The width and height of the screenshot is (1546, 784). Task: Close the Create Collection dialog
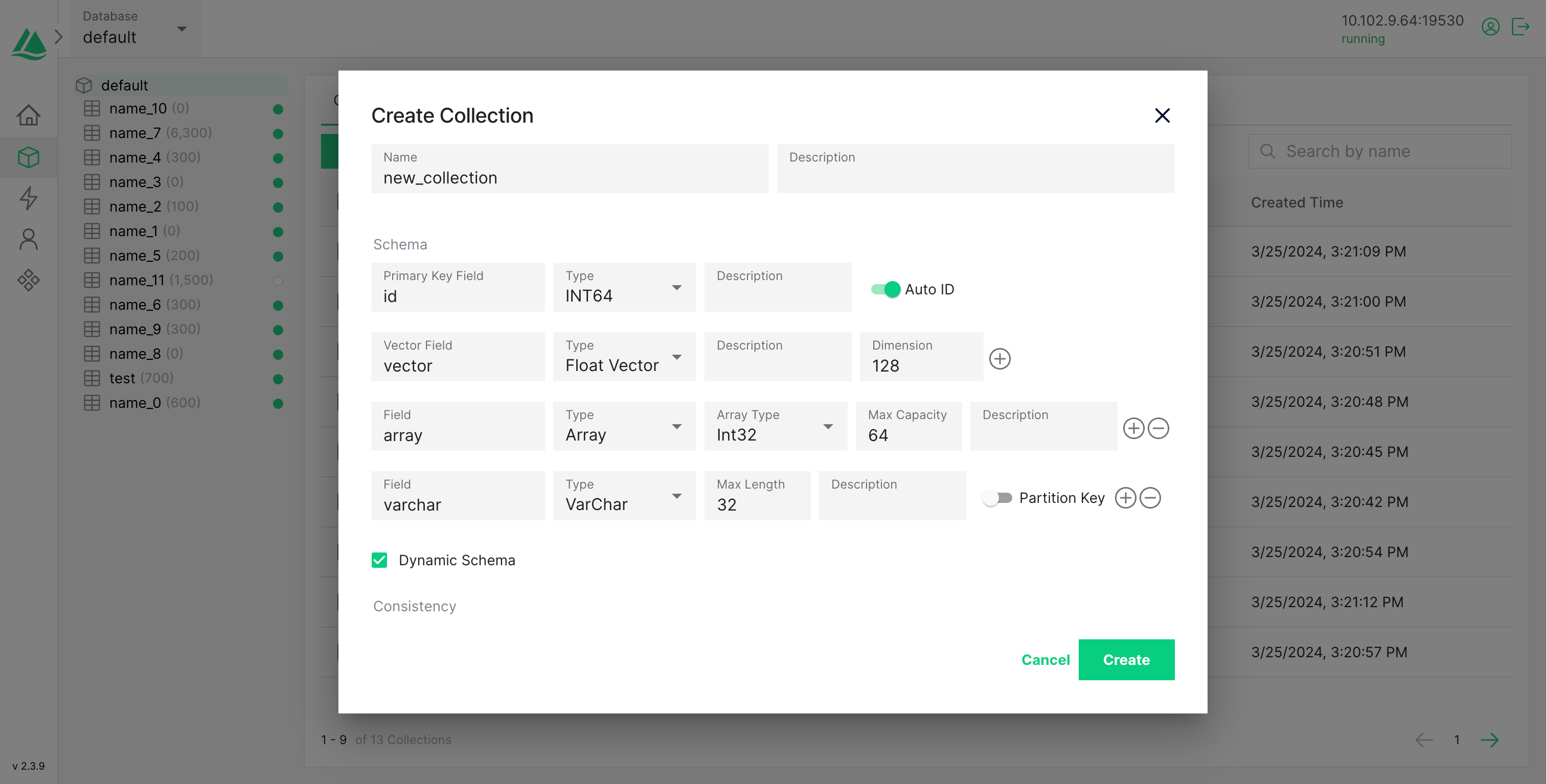[x=1162, y=115]
